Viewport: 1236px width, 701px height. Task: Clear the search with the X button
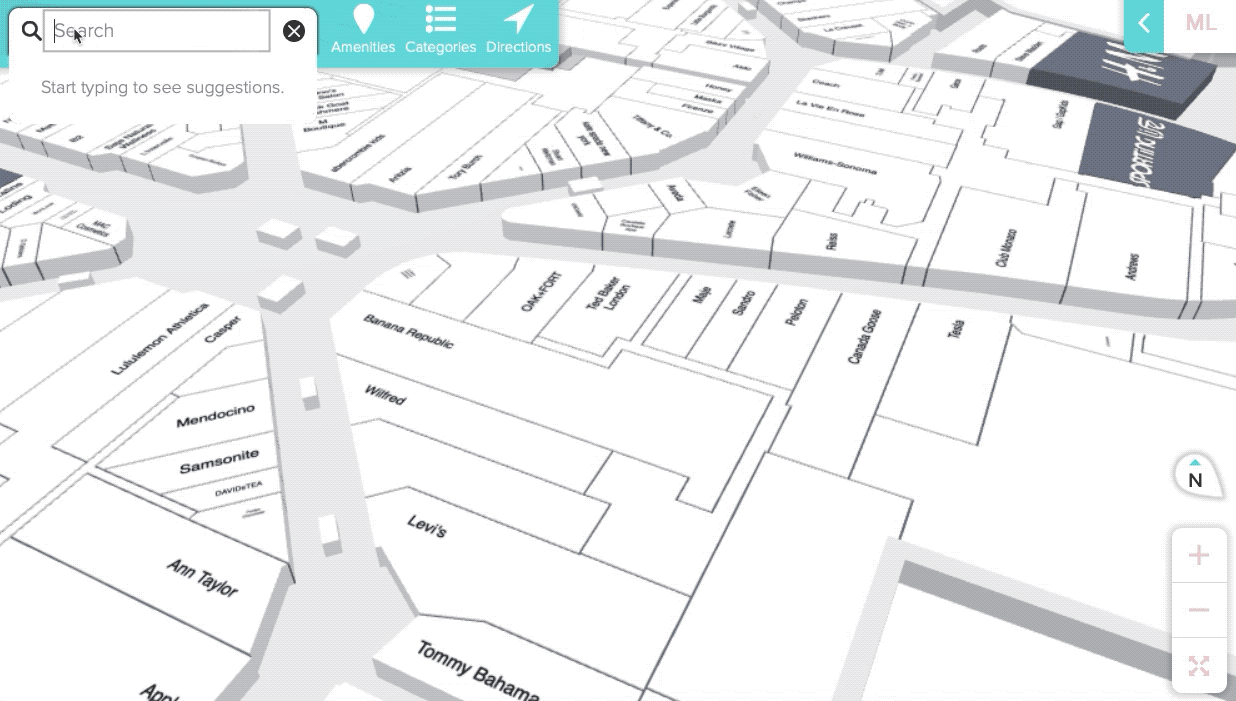coord(294,31)
